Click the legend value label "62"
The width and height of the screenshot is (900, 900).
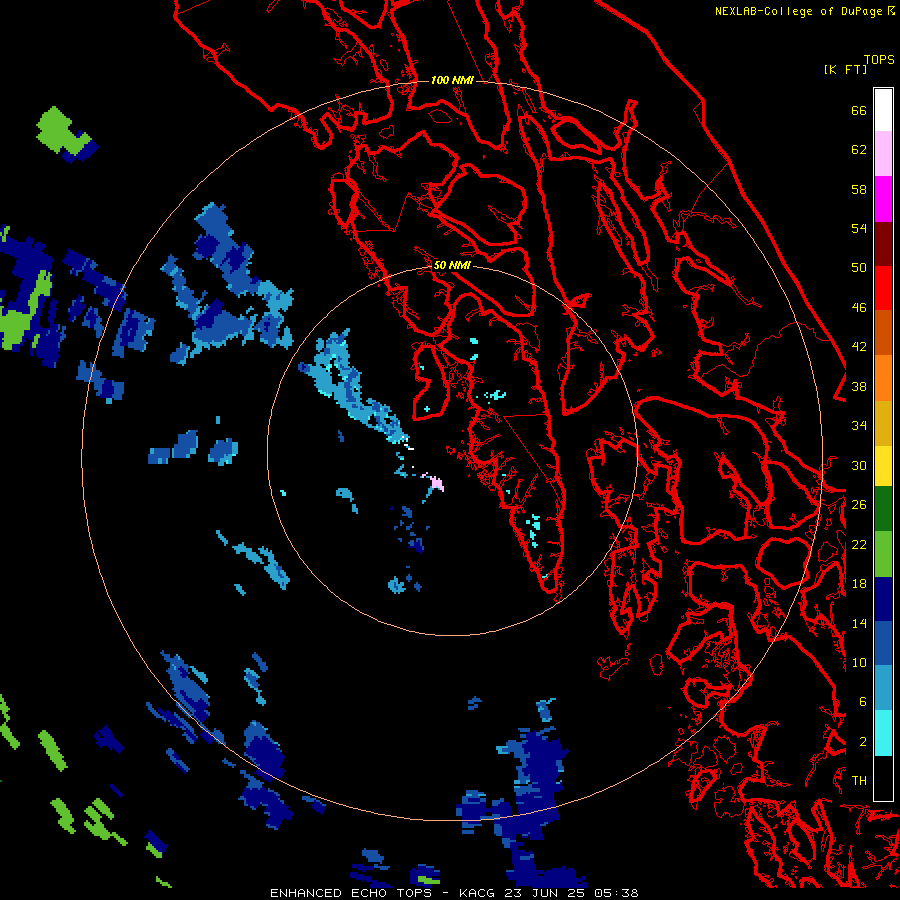pyautogui.click(x=859, y=150)
